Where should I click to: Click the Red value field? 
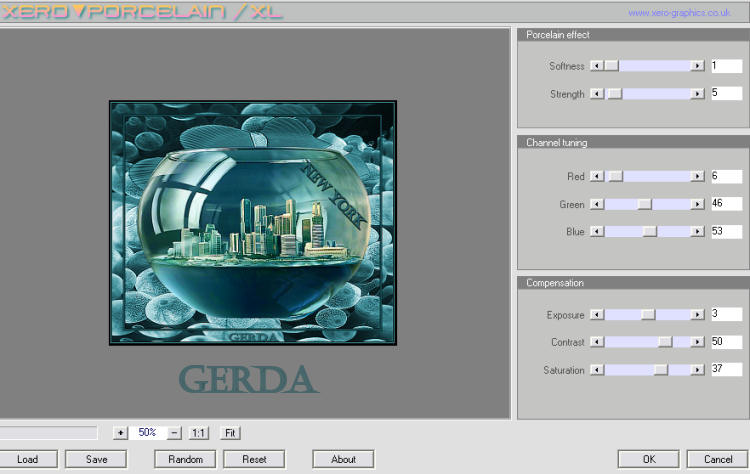point(727,176)
